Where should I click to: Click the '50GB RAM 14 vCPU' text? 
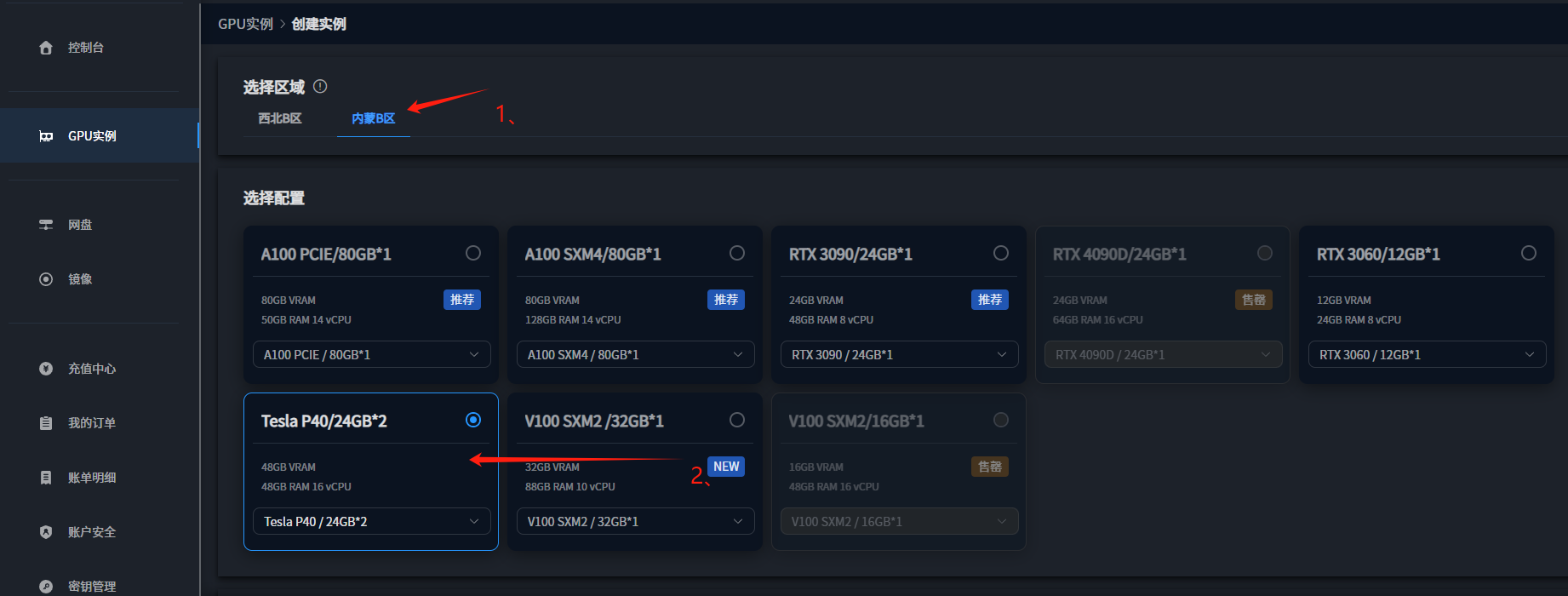(x=306, y=320)
